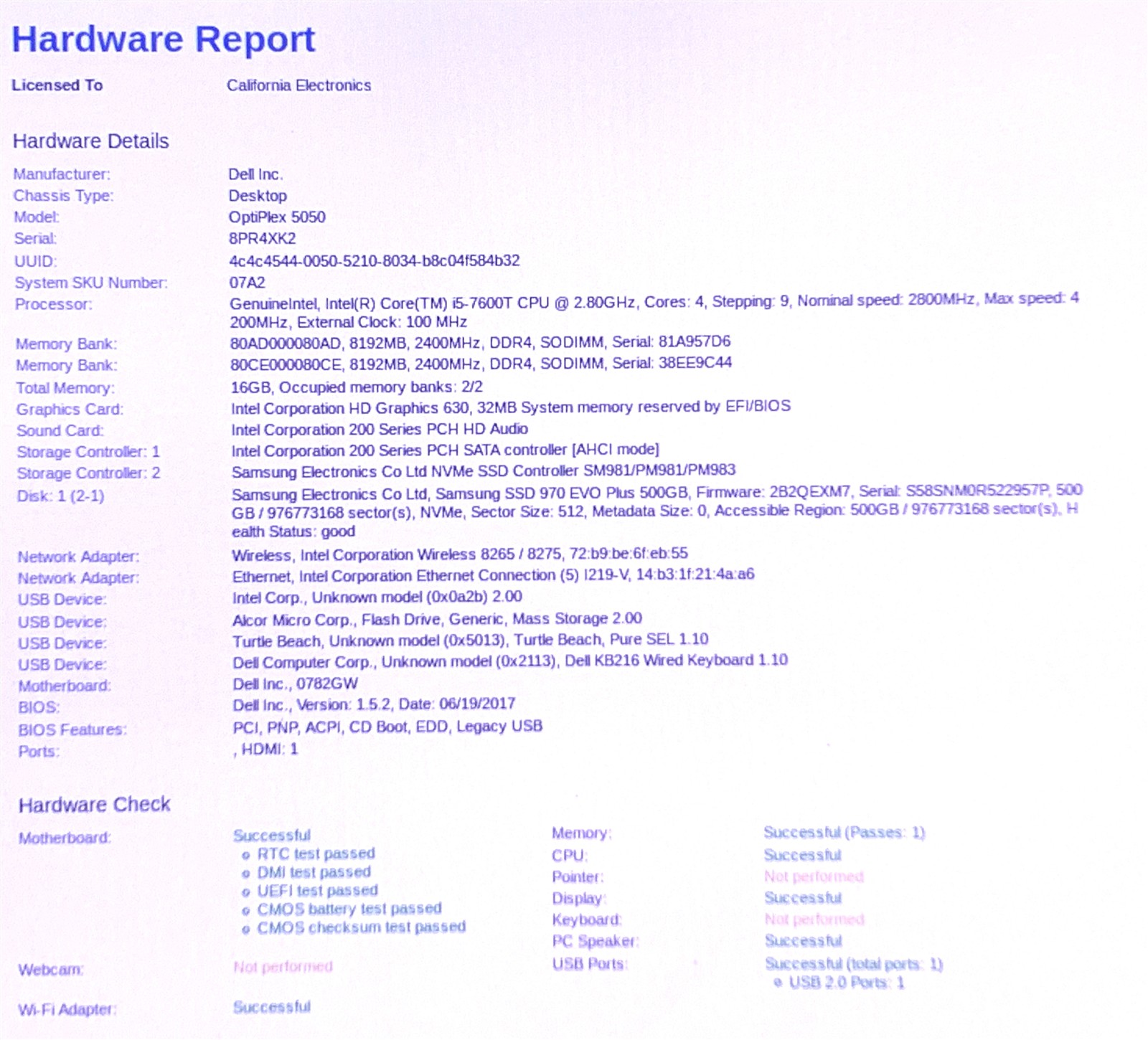Click the HD Graphics 630 entry
Image resolution: width=1148 pixels, height=1040 pixels.
click(x=511, y=407)
